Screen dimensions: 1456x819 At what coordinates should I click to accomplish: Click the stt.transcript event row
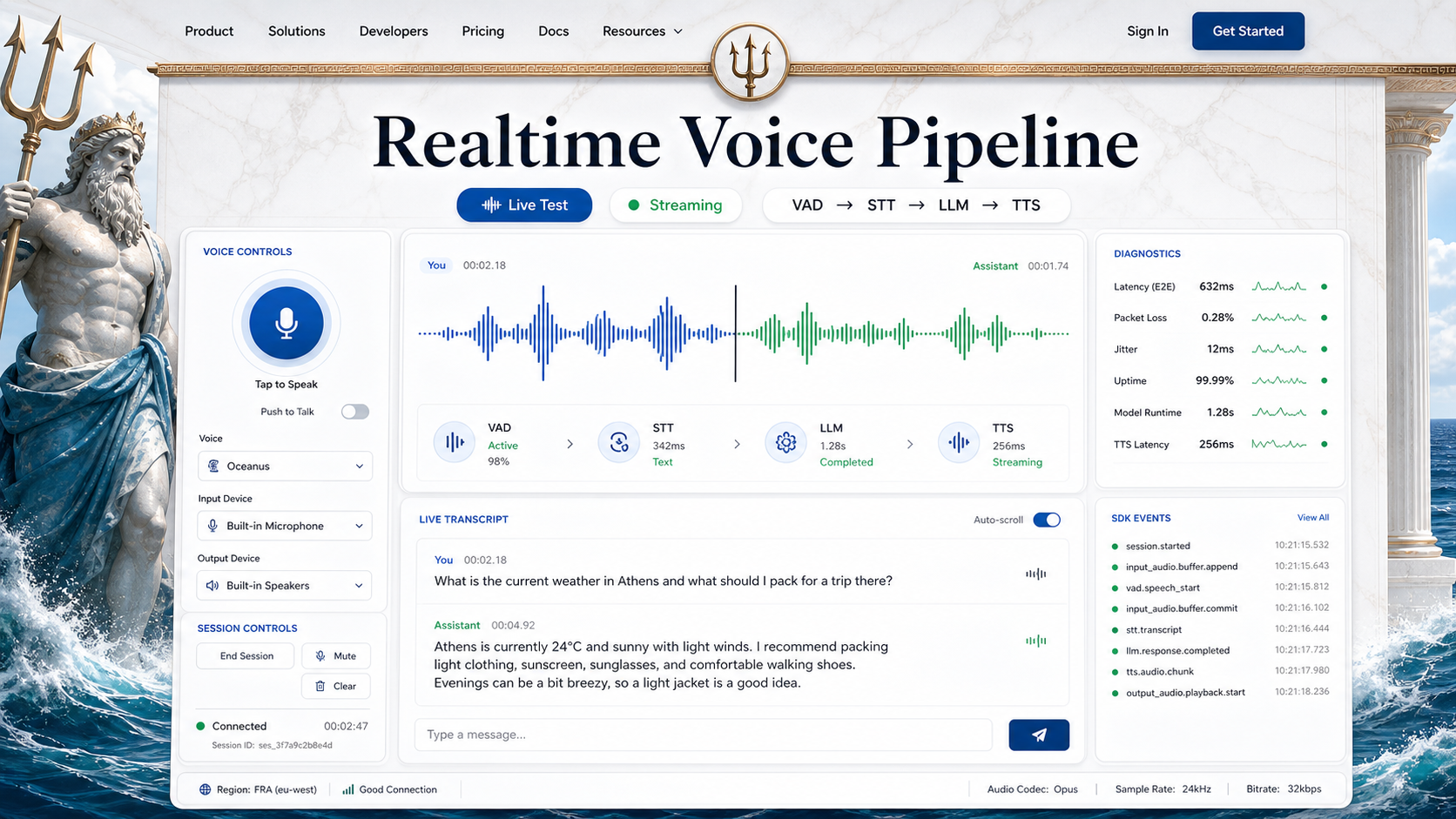coord(1220,629)
